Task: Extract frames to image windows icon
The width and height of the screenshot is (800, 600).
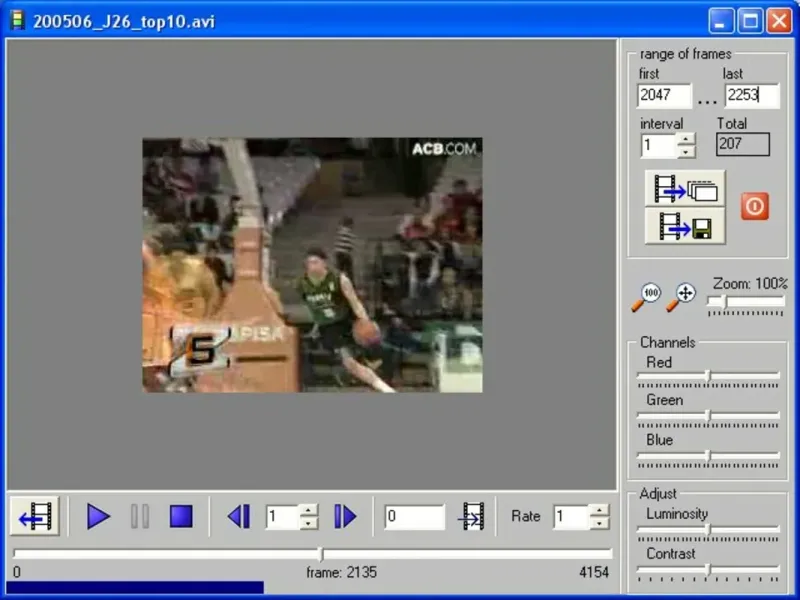Action: (x=685, y=188)
